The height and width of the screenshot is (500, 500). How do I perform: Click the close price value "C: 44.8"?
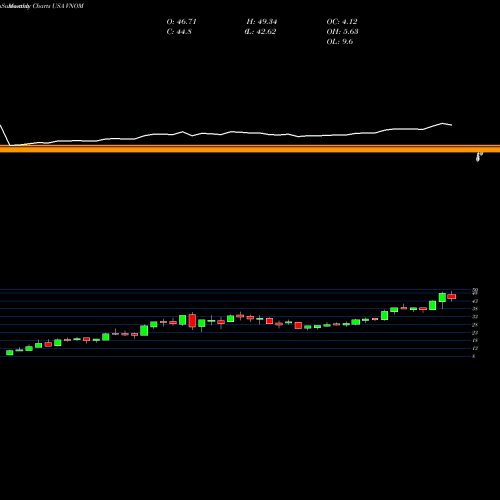(179, 32)
